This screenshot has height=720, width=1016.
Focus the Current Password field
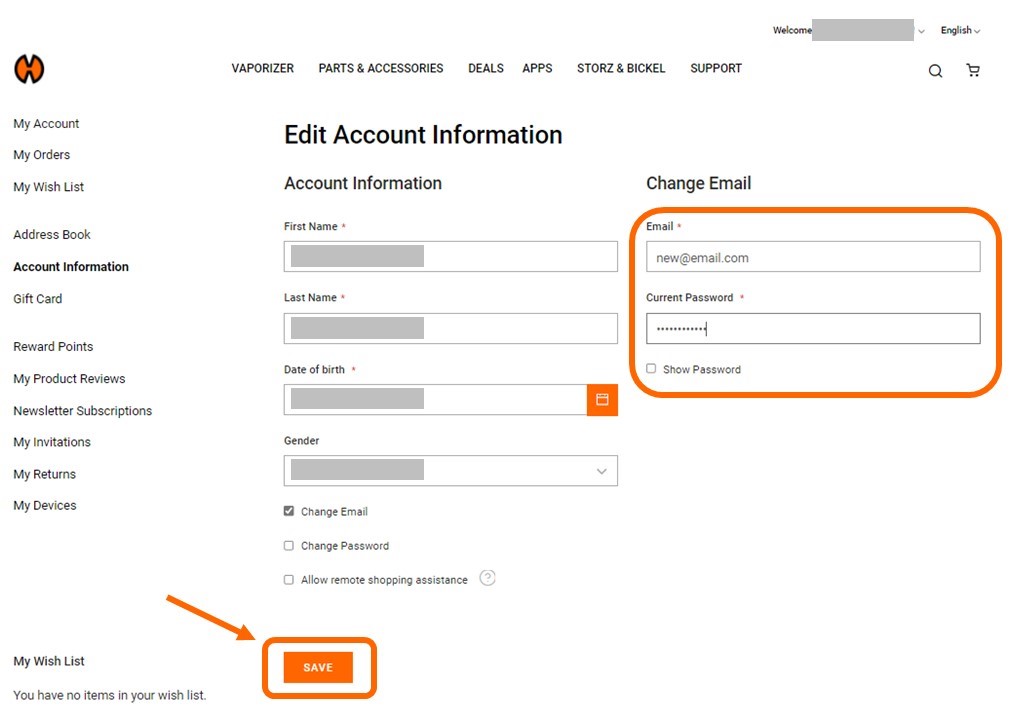(x=812, y=329)
